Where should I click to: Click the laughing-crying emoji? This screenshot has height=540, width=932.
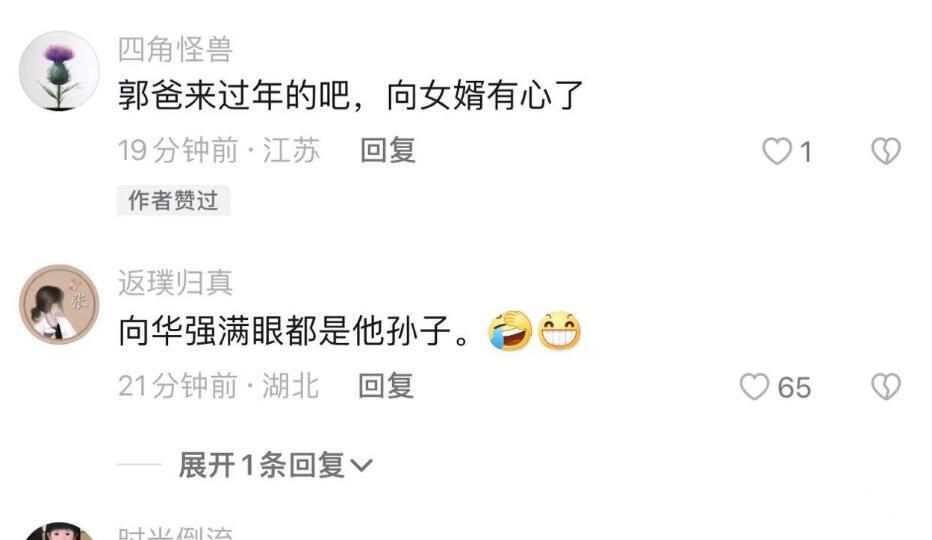pos(510,331)
